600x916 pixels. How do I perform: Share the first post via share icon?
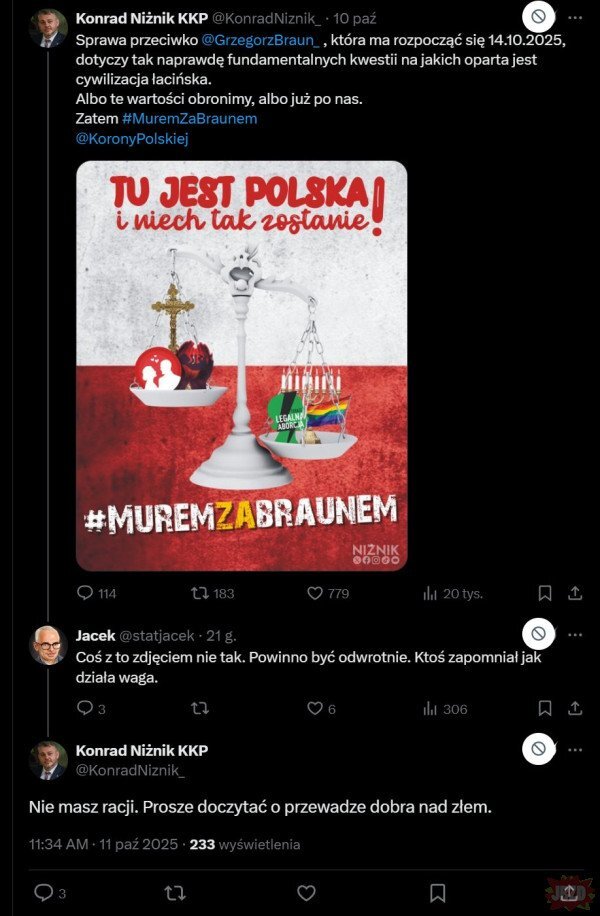[x=575, y=594]
